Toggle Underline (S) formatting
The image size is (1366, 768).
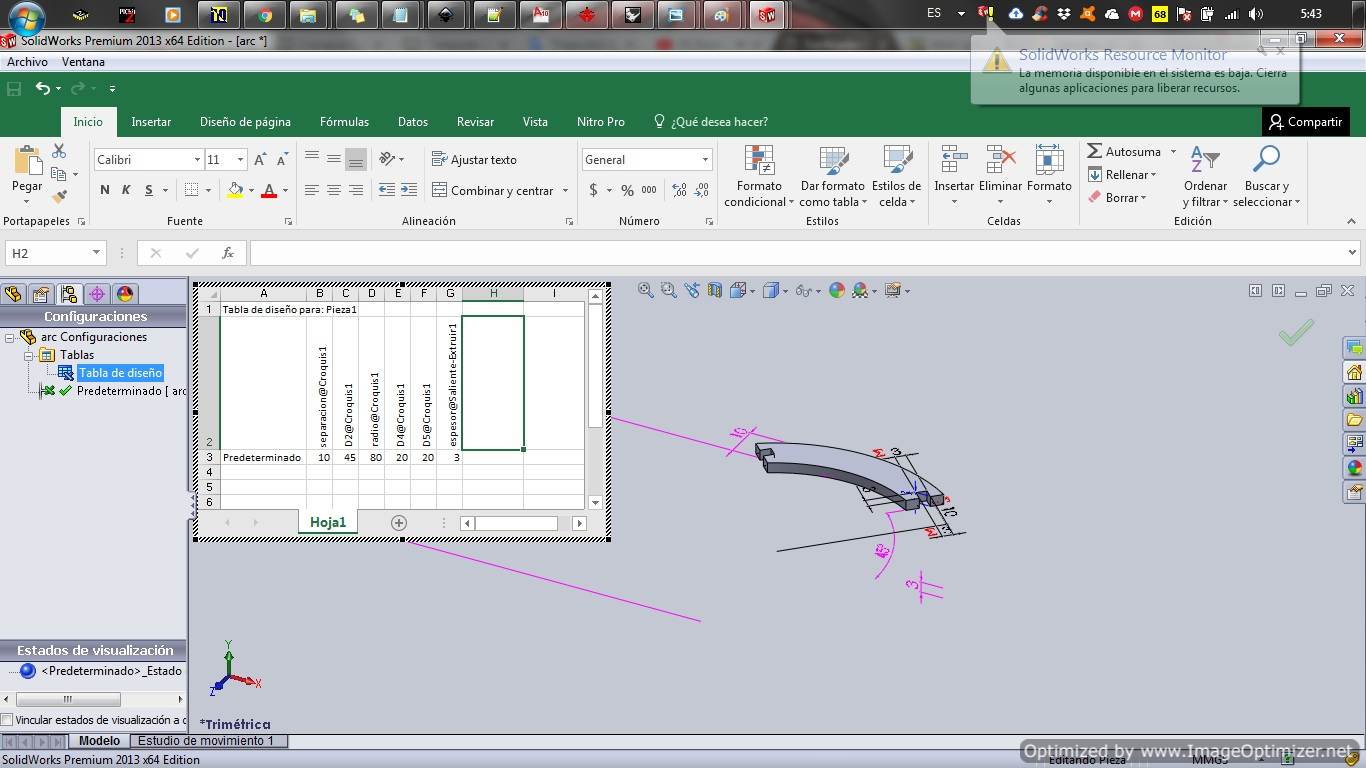pyautogui.click(x=149, y=190)
